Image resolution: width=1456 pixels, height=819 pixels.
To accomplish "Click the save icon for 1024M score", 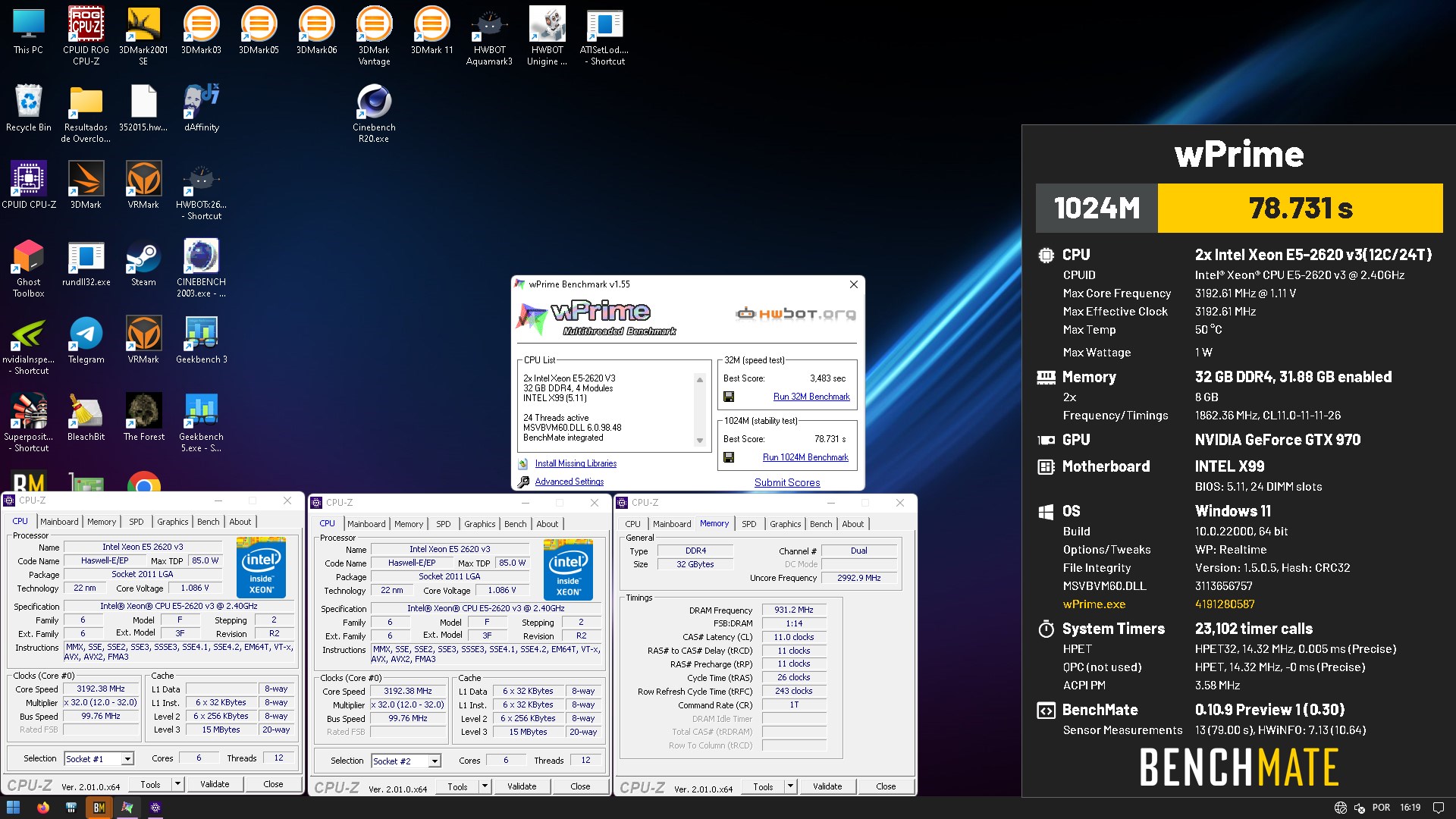I will (729, 457).
